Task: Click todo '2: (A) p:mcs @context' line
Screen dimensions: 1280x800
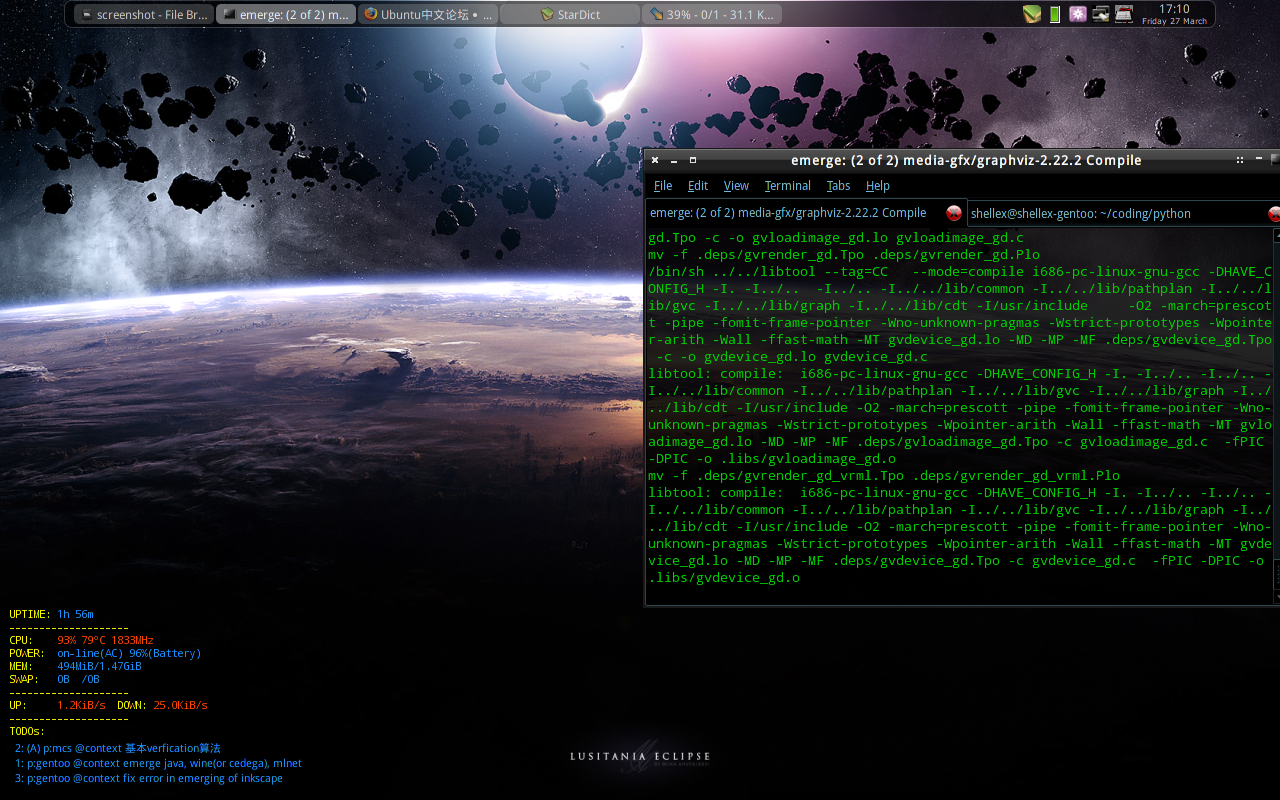Action: coord(117,748)
